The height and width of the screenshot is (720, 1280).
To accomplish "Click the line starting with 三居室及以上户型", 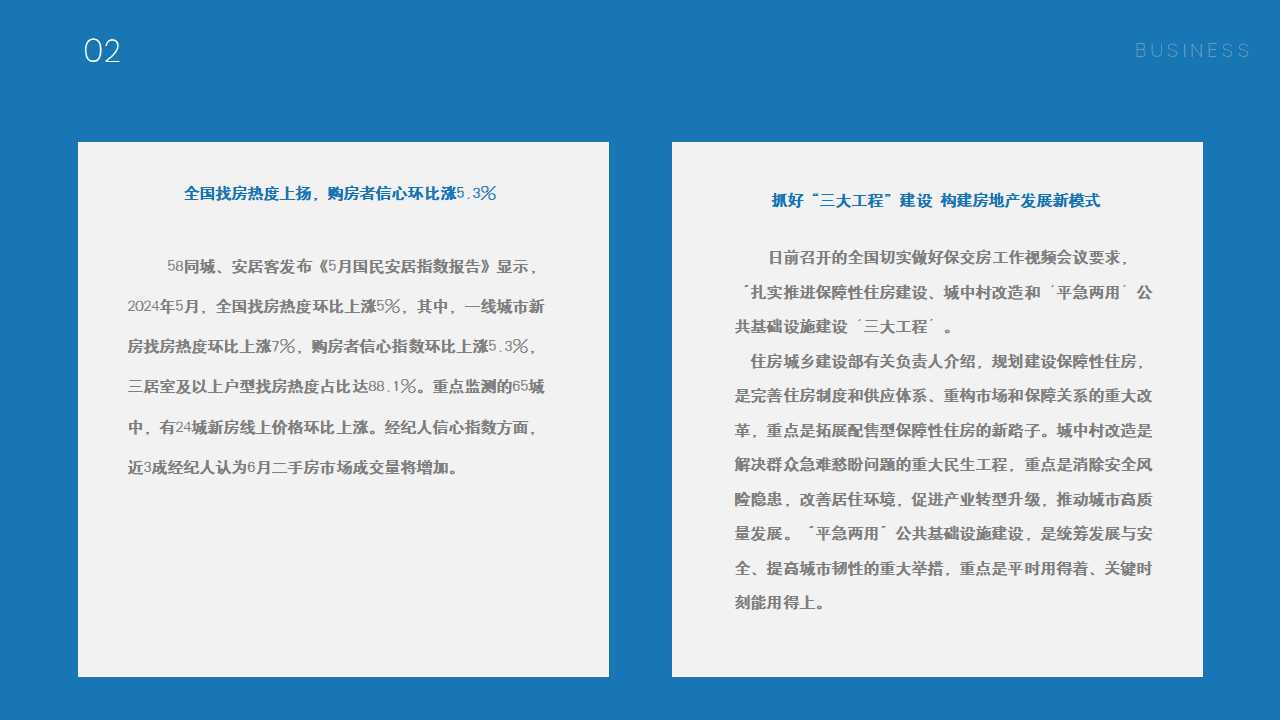I will pos(336,387).
